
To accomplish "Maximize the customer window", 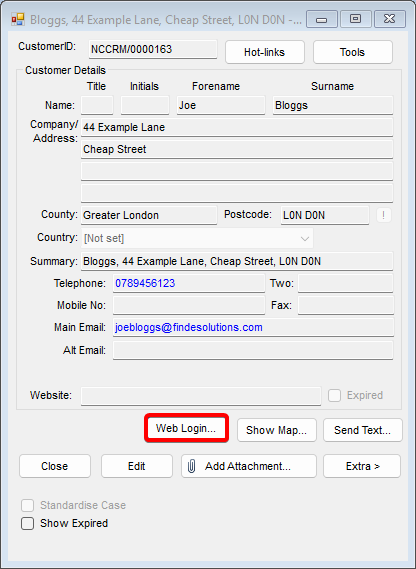I will tap(355, 19).
